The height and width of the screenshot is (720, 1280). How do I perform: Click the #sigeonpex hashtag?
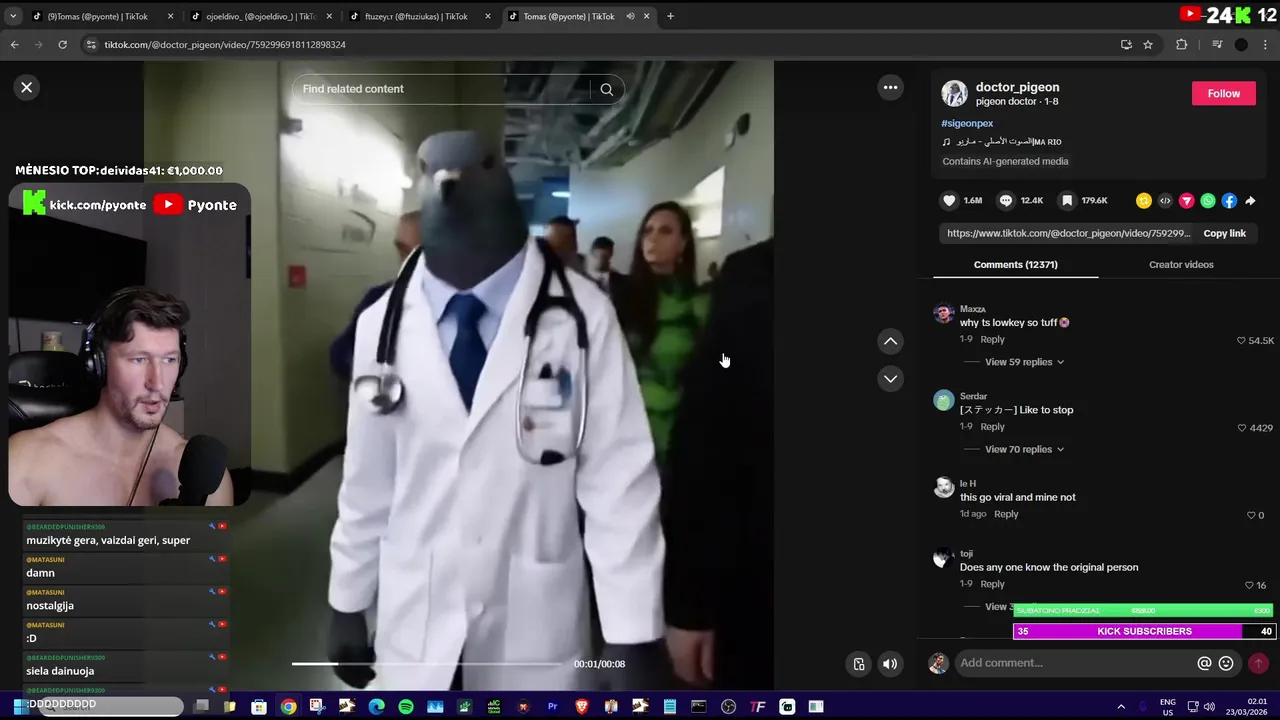pyautogui.click(x=967, y=123)
